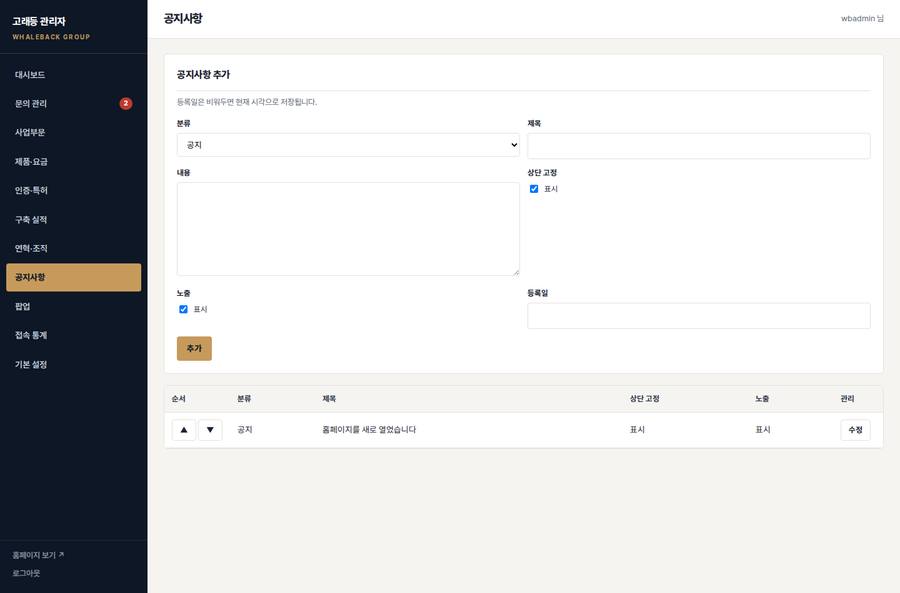Viewport: 900px width, 593px height.
Task: Move the notice row up with the up arrow
Action: click(x=184, y=429)
